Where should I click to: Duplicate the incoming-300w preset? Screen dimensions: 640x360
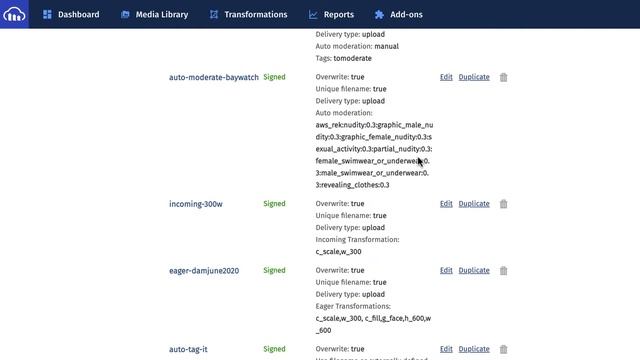[x=474, y=204]
